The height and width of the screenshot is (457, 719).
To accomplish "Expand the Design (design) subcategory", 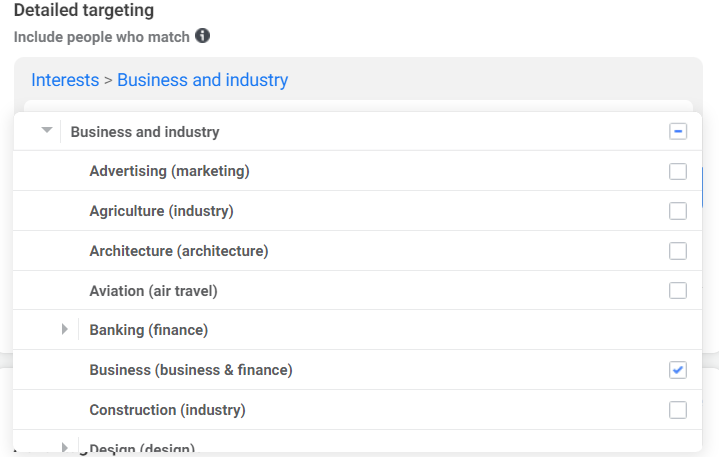I will [x=65, y=447].
